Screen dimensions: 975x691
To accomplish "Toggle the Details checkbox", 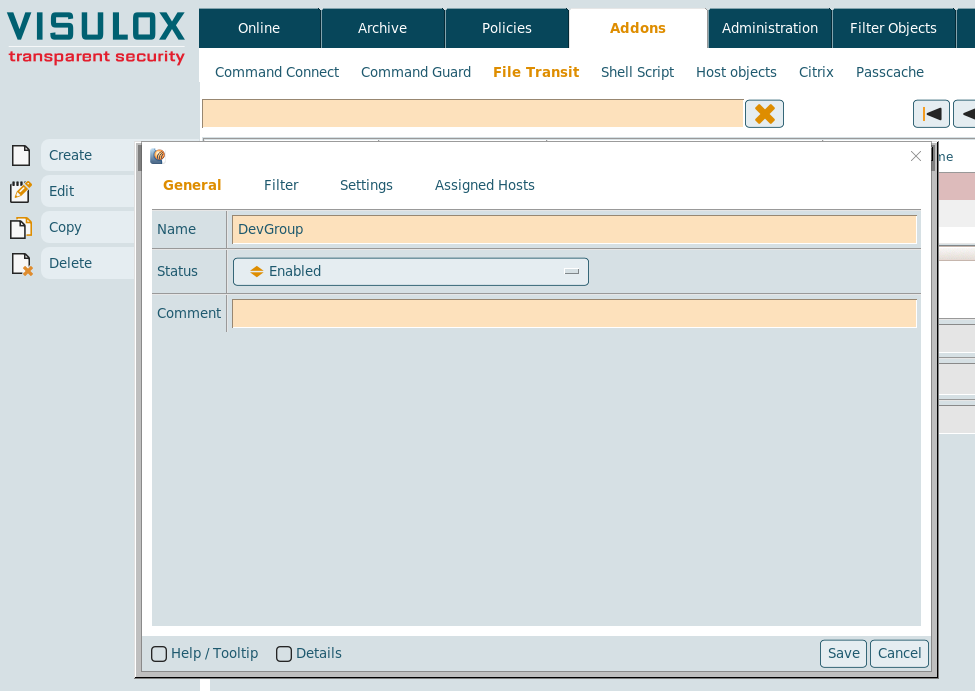I will [x=284, y=654].
